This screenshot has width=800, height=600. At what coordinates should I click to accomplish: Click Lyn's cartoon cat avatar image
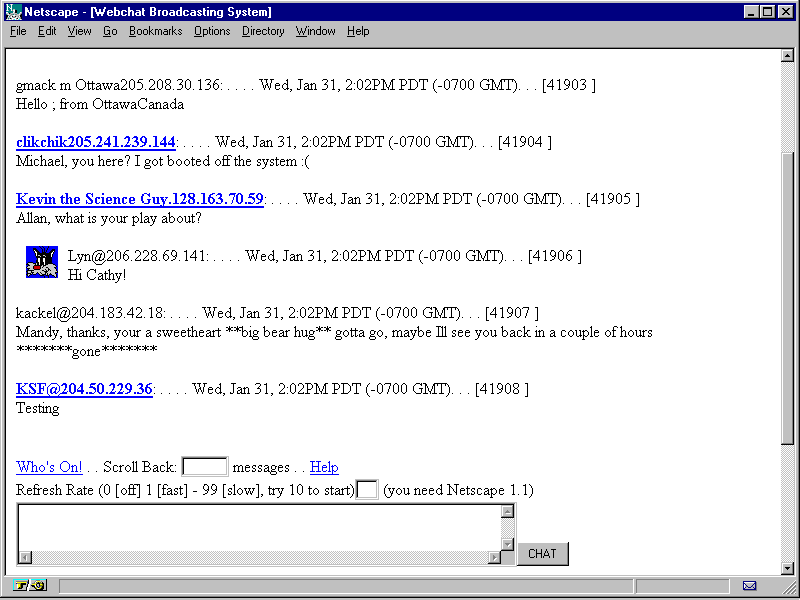[42, 262]
